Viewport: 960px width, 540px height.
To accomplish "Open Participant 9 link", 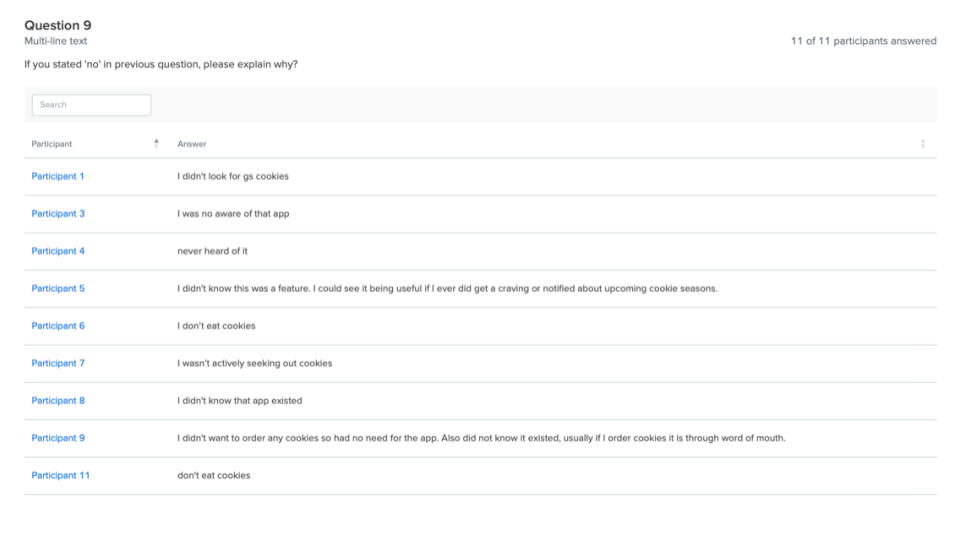I will (x=58, y=438).
